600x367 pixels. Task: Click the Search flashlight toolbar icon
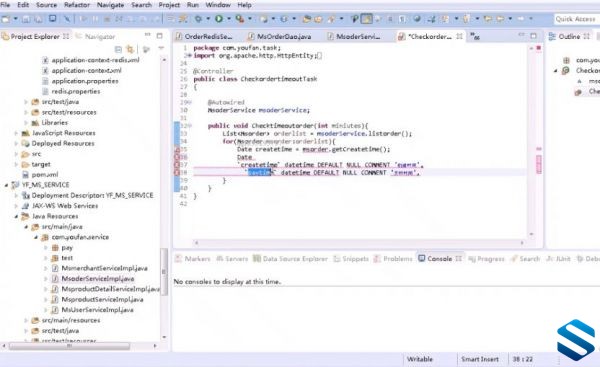331,19
